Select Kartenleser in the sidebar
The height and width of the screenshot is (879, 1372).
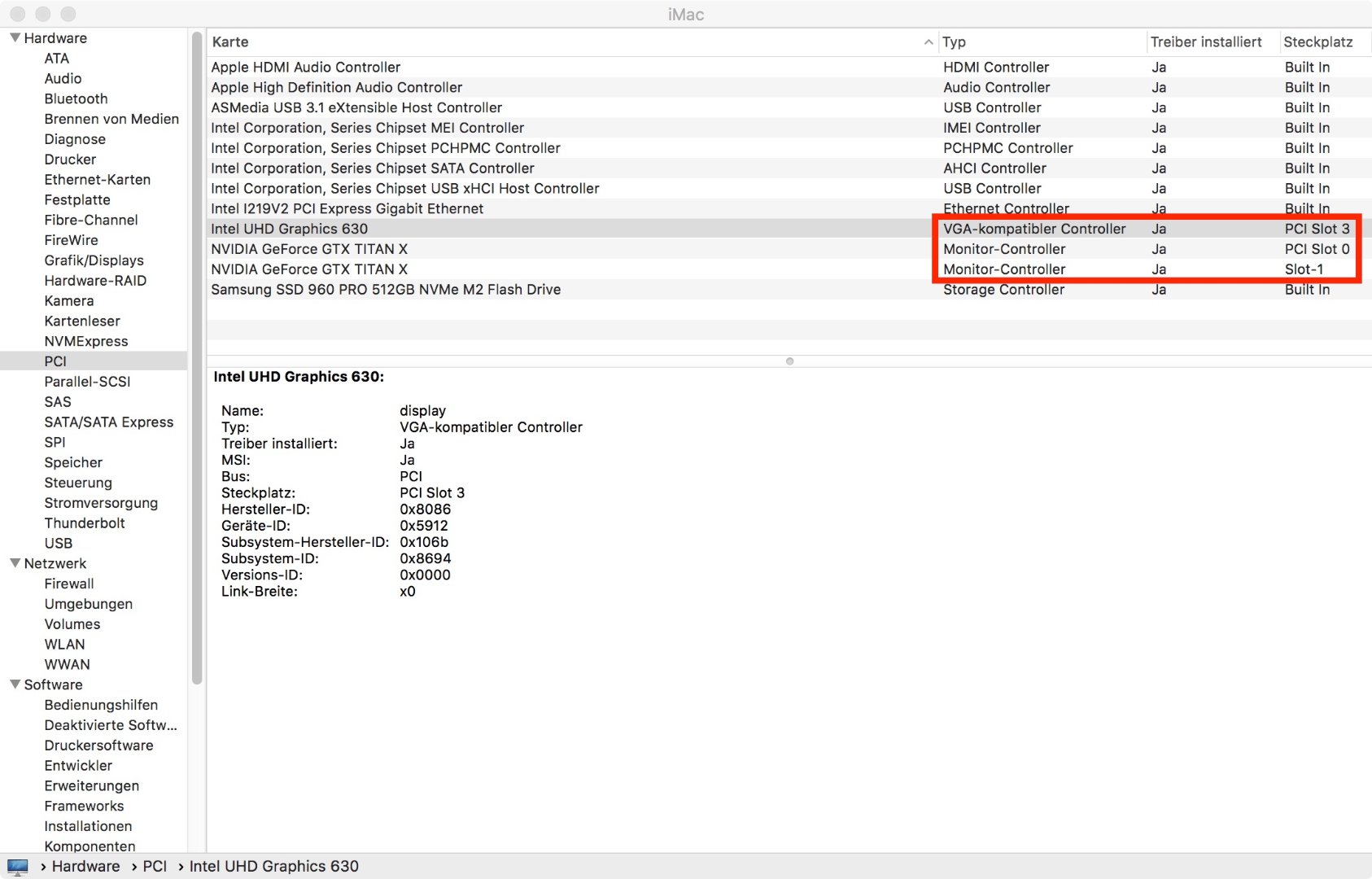[82, 321]
